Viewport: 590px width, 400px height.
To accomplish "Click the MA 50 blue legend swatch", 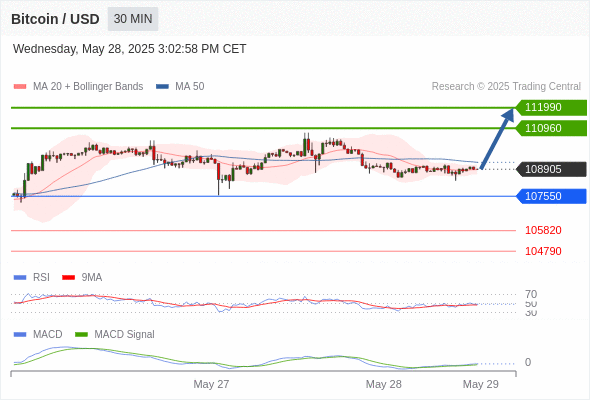I will coord(162,87).
